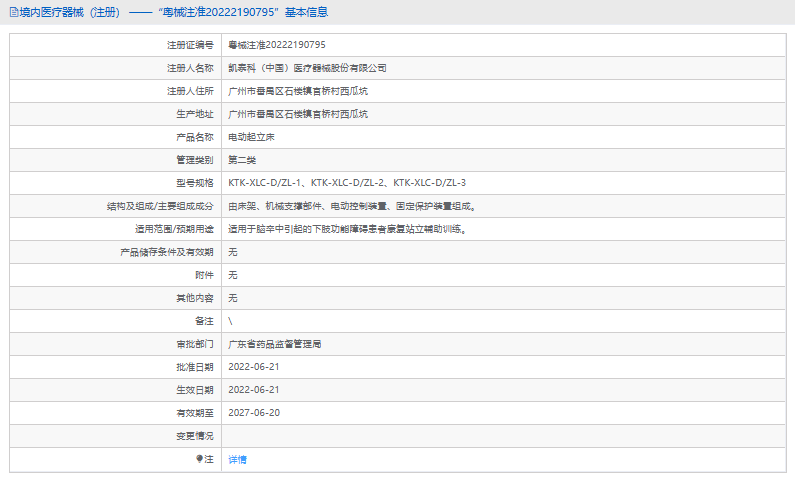Click company name 凯泰科（中国）医疗器械股份有限公司
The image size is (795, 479).
tap(307, 68)
